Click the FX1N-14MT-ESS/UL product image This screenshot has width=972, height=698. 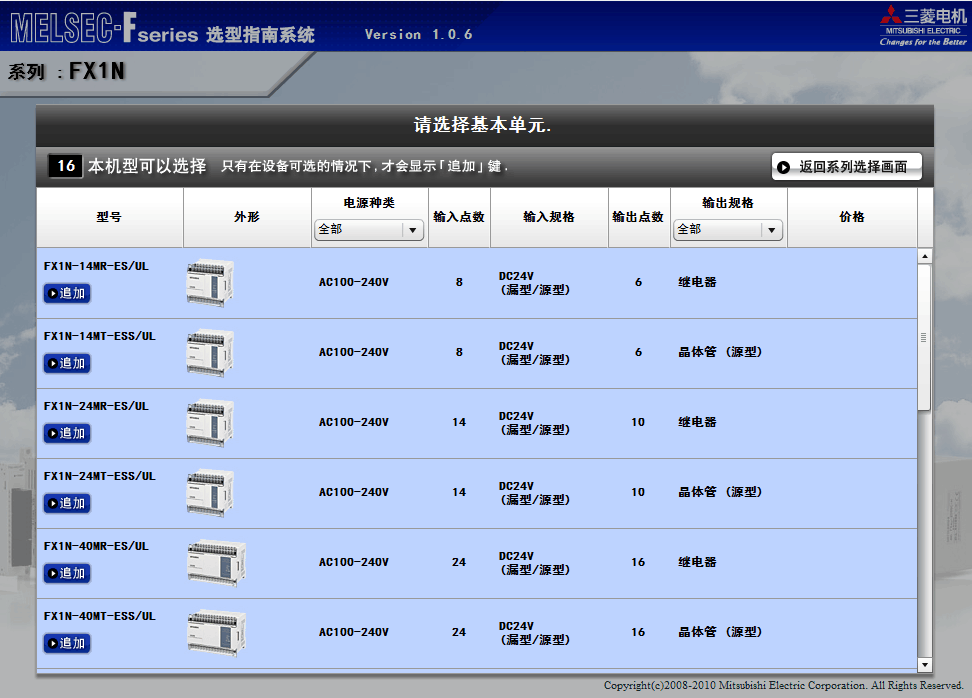click(211, 353)
